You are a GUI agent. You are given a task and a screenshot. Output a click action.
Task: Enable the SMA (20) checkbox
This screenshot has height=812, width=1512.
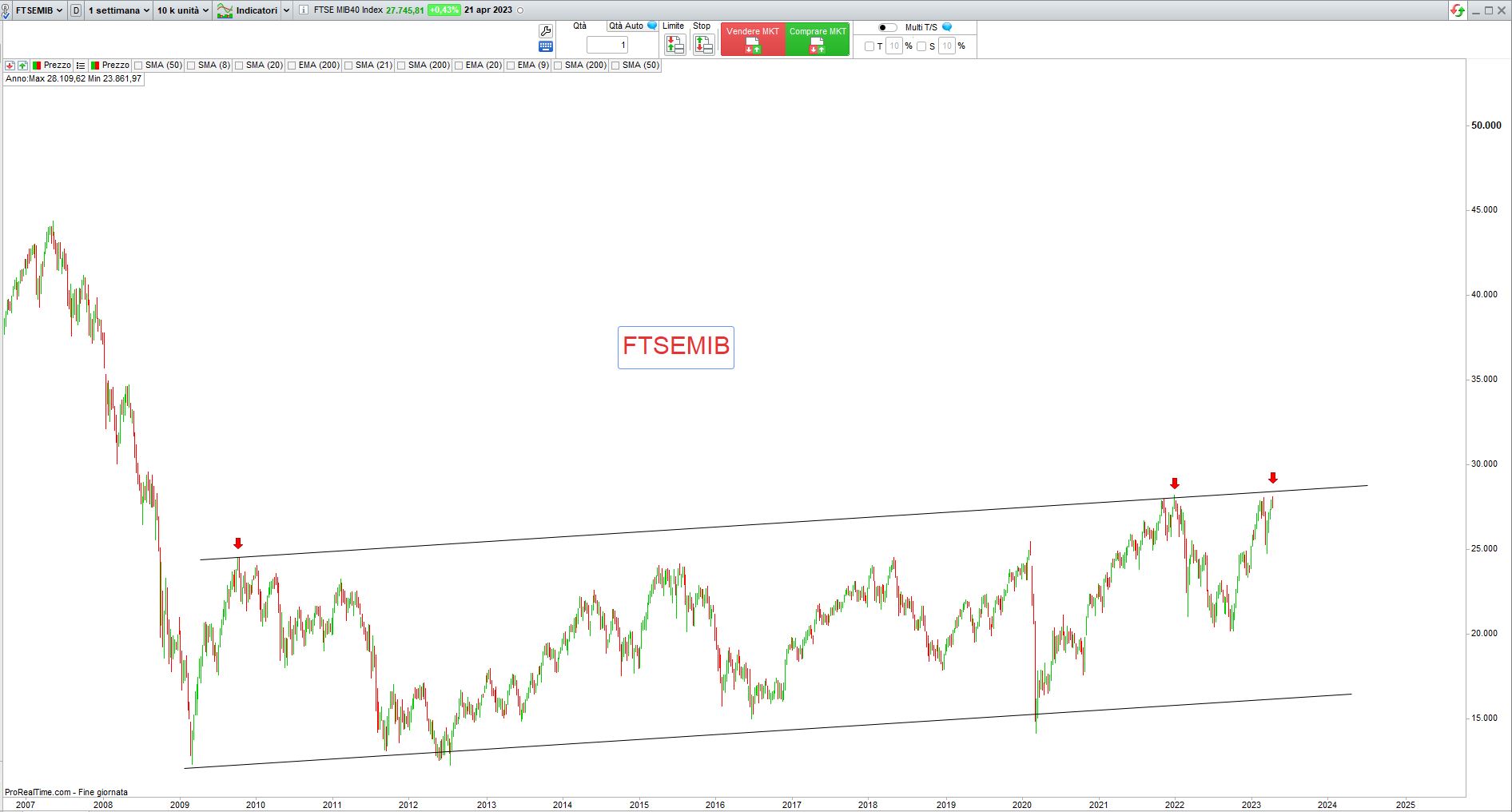239,66
